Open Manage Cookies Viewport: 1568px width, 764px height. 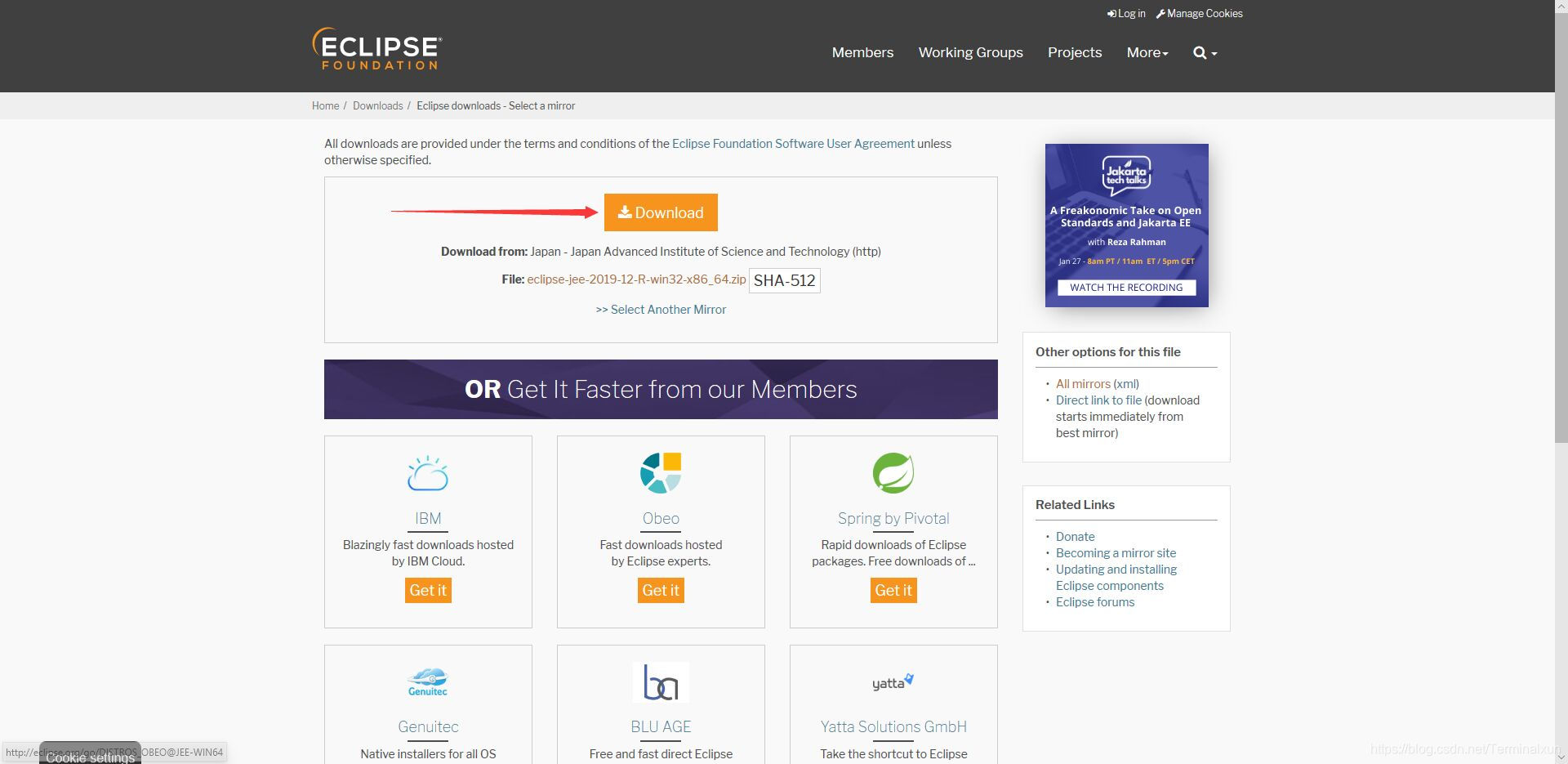tap(1199, 13)
